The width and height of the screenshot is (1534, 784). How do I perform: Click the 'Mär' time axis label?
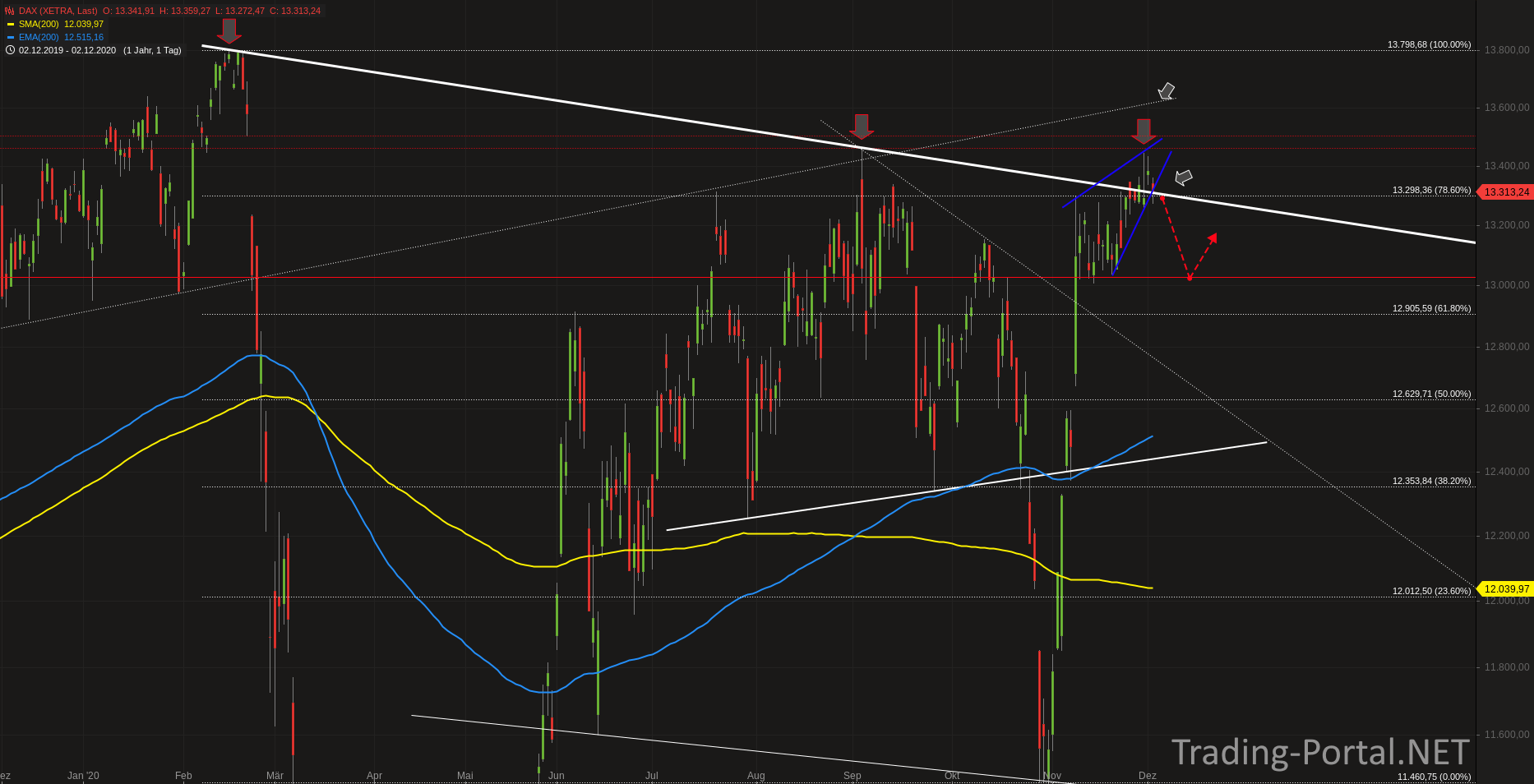point(275,776)
